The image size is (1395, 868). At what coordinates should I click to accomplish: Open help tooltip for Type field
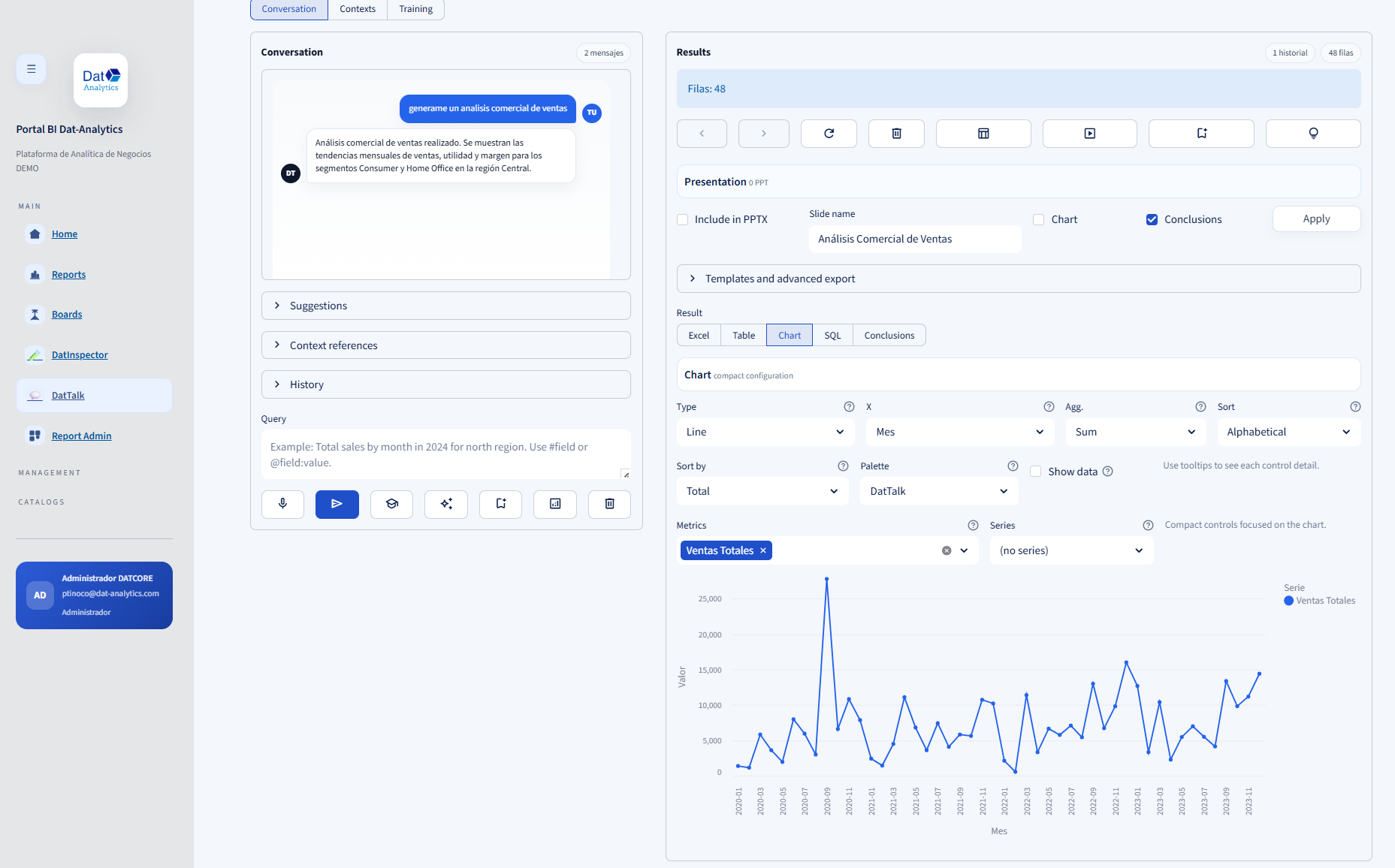(849, 406)
